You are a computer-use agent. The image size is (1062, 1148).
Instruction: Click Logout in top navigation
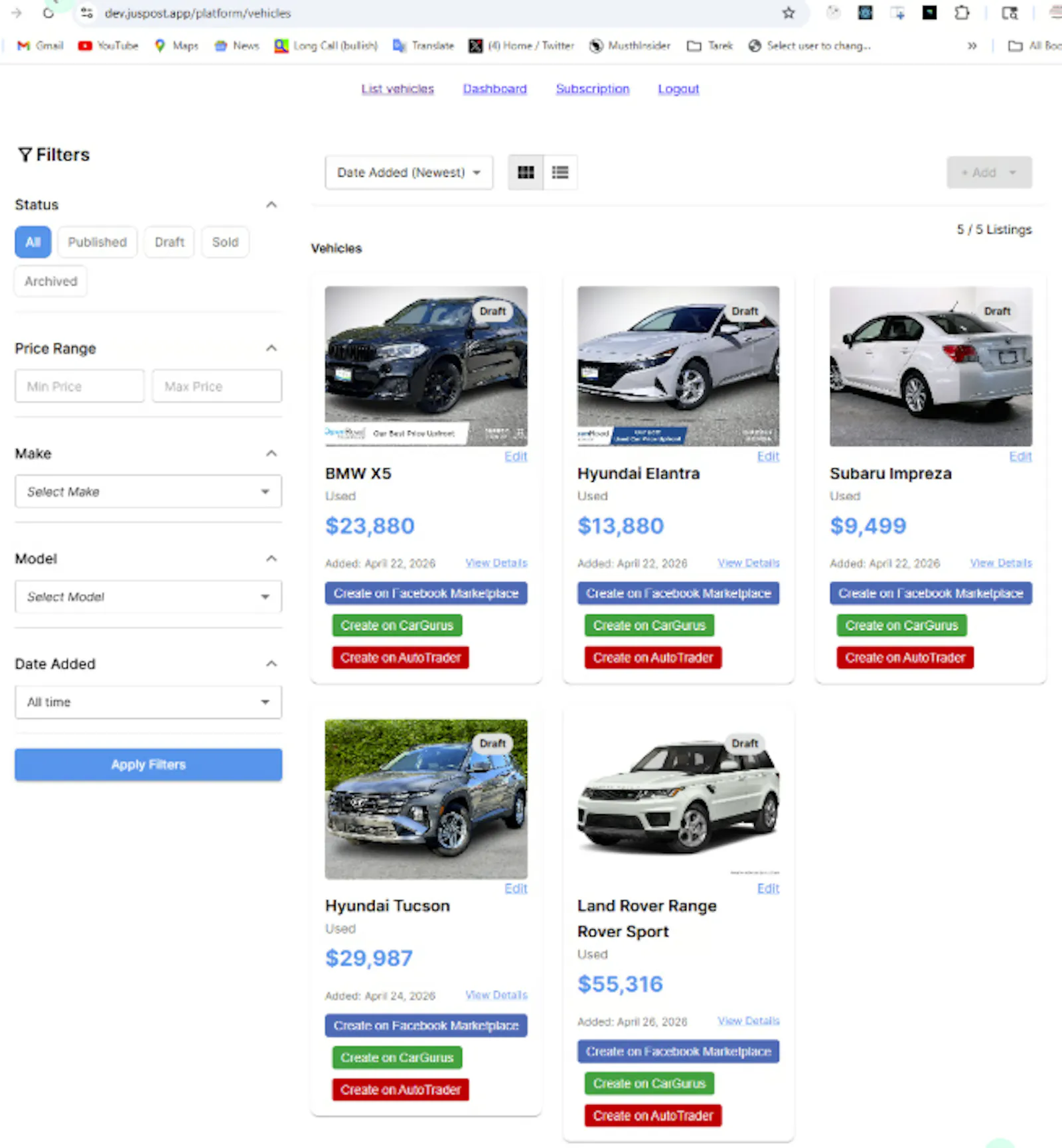click(x=678, y=89)
